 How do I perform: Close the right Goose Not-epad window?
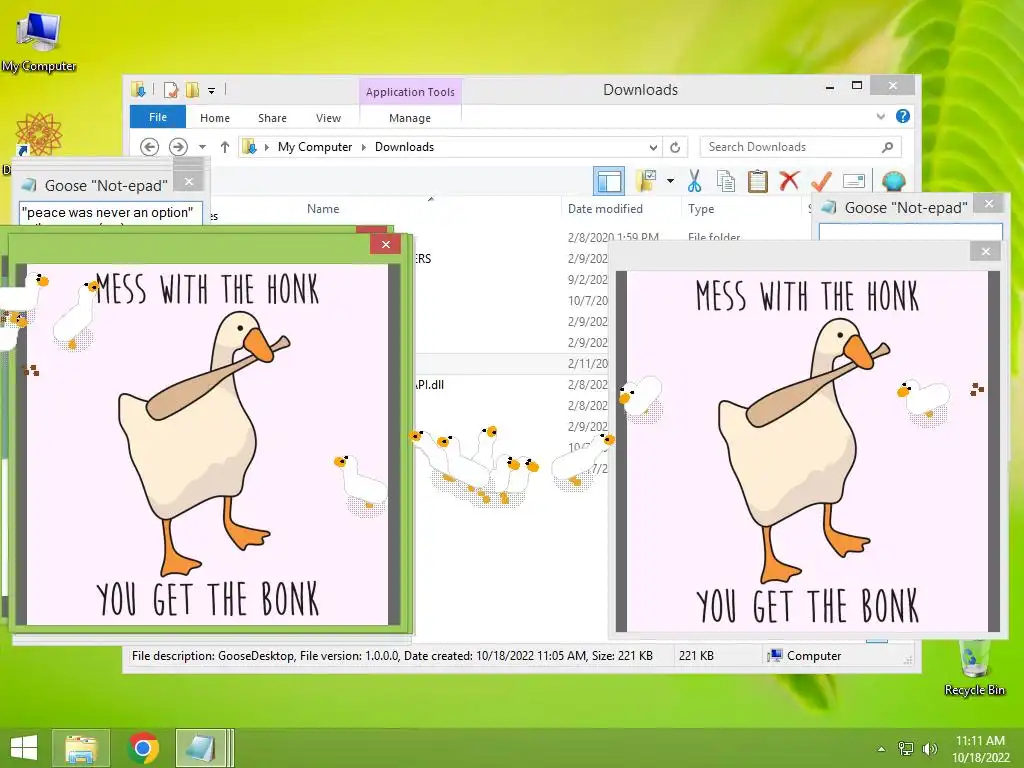click(989, 204)
